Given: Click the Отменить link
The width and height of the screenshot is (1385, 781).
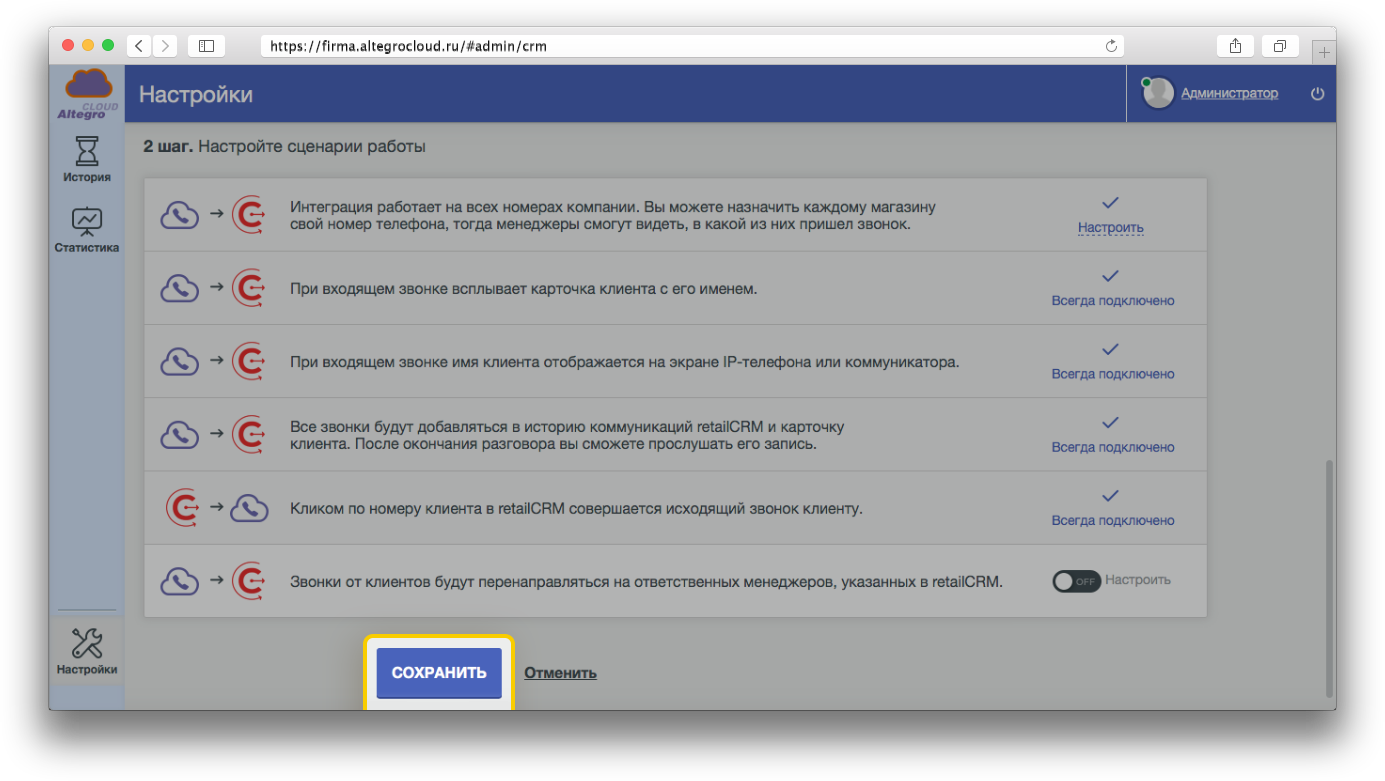Looking at the screenshot, I should pos(560,673).
